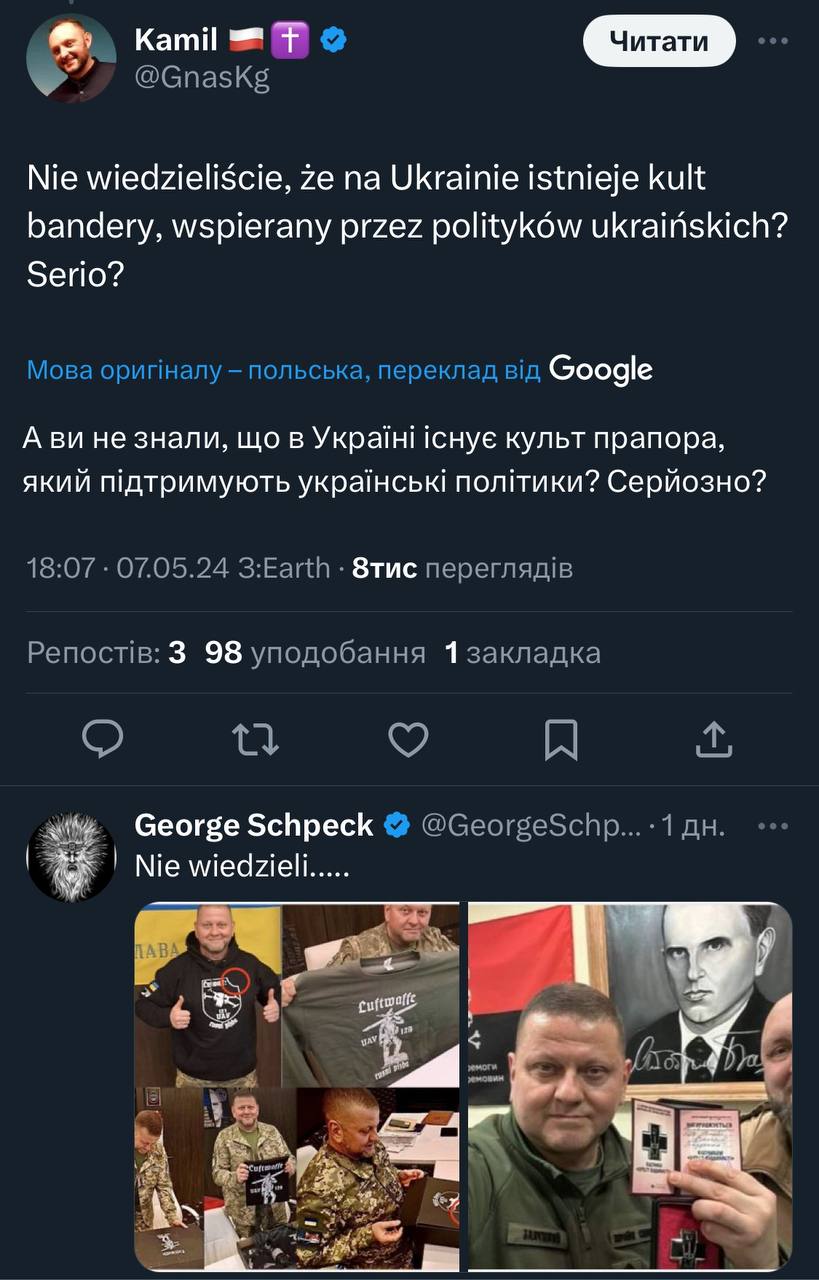
Task: Open George Schpeck's profile avatar
Action: click(x=71, y=857)
